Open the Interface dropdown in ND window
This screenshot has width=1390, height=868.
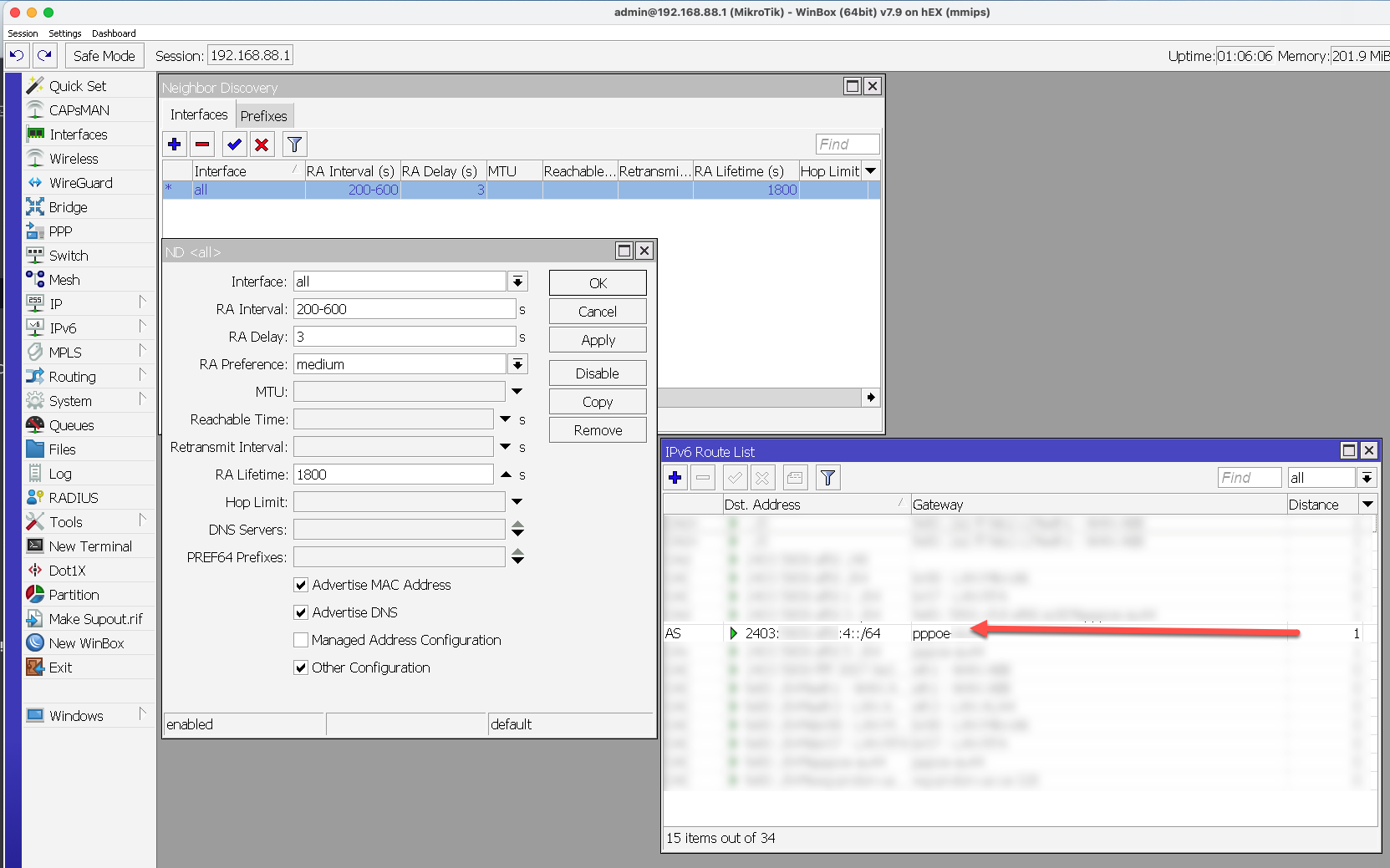[x=518, y=282]
